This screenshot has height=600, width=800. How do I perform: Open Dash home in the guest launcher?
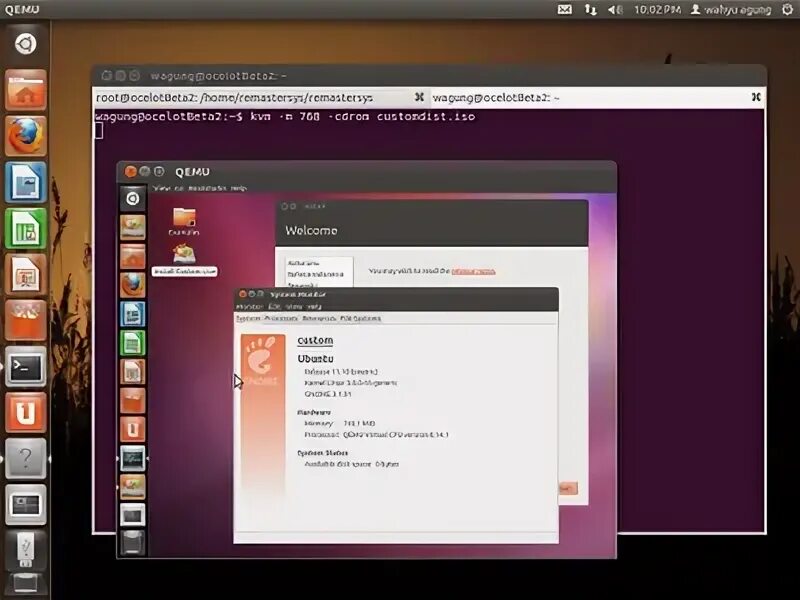click(x=133, y=198)
